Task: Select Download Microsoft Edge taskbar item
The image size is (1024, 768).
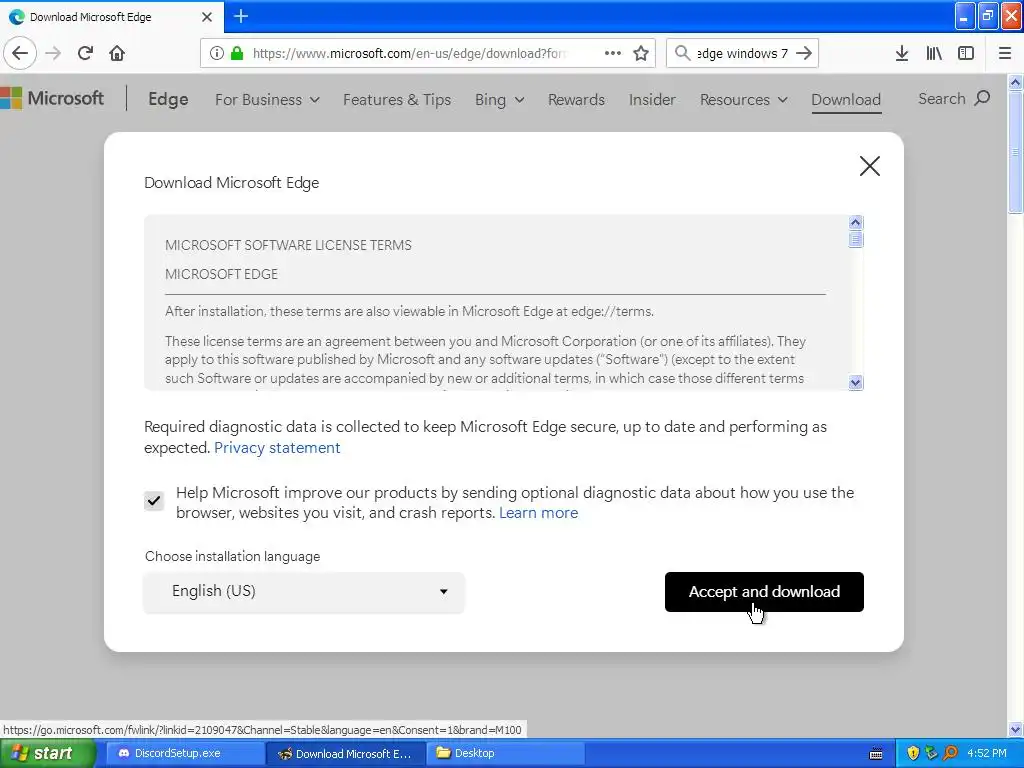Action: click(345, 753)
